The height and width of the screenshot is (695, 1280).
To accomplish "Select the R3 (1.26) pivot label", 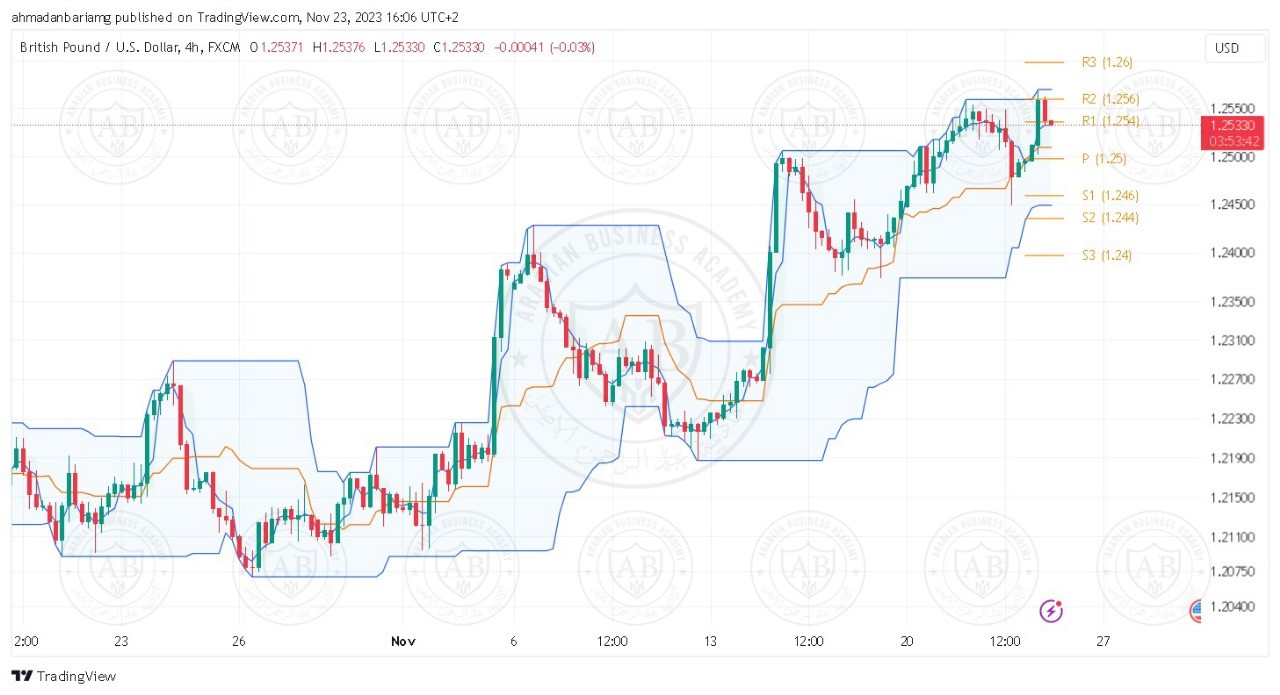I will click(1107, 62).
